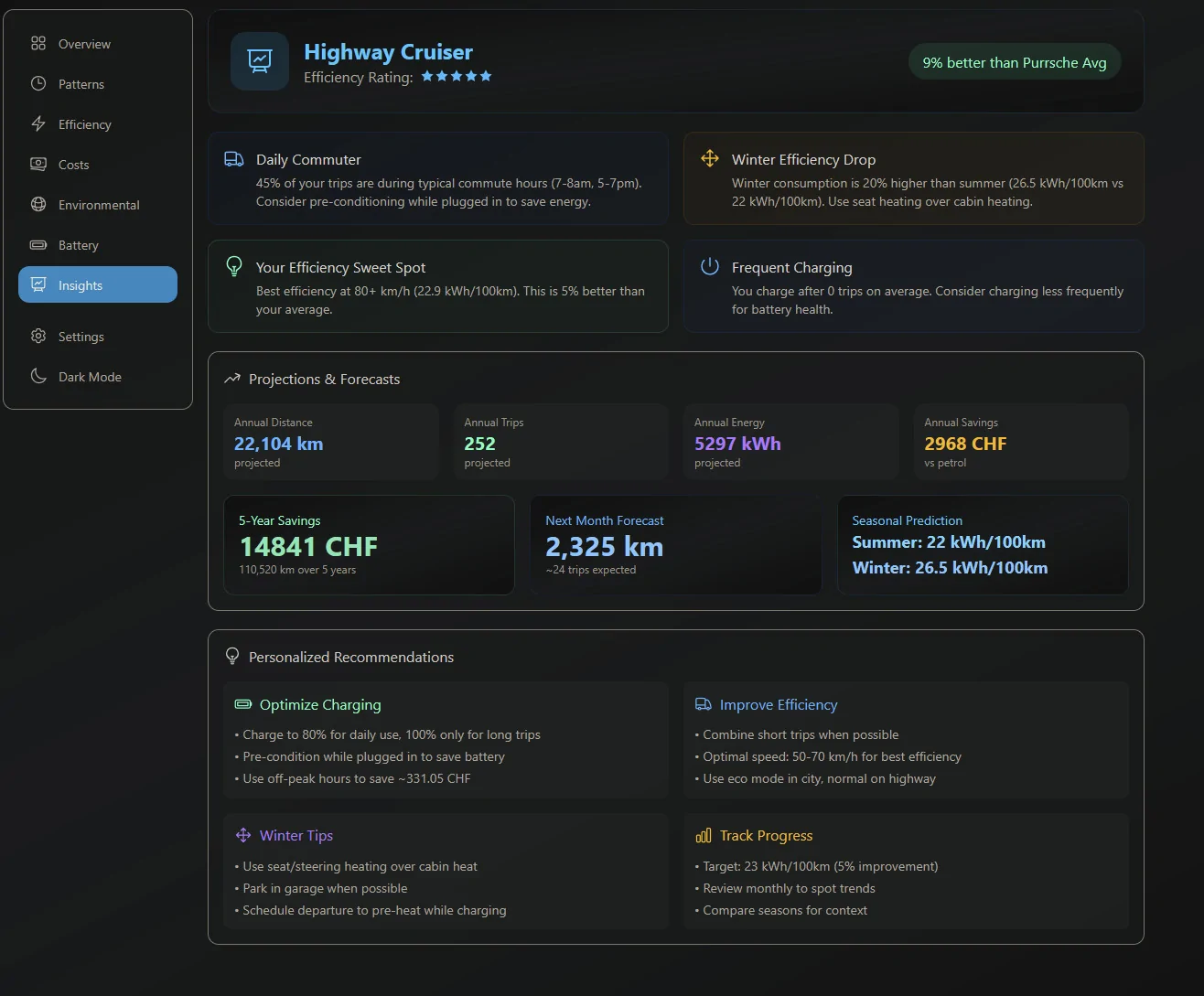Click the Highway Cruiser title
This screenshot has height=996, width=1204.
[388, 52]
